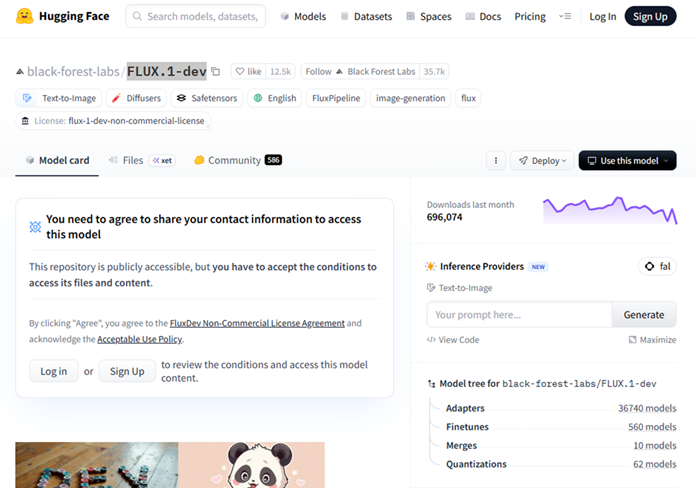Click the xet badge
The image size is (700, 488).
tap(162, 160)
